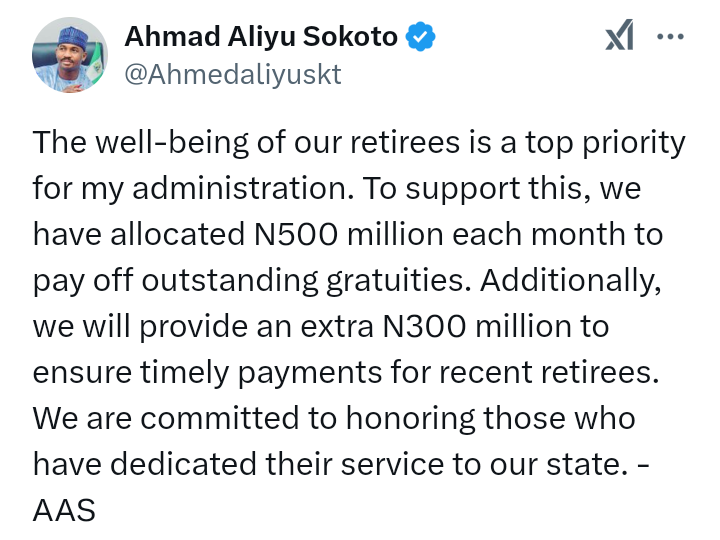720x540 pixels.
Task: Open the three-dot more options menu
Action: pyautogui.click(x=670, y=38)
